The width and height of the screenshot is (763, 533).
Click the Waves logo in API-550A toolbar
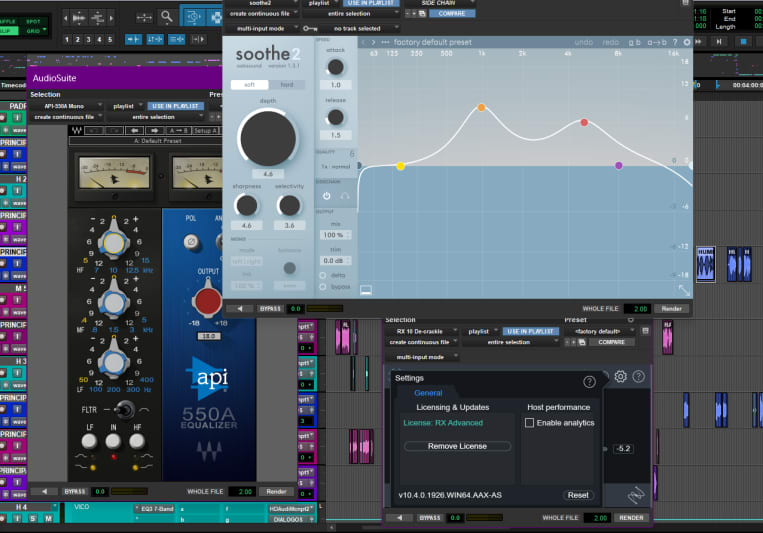(x=76, y=130)
